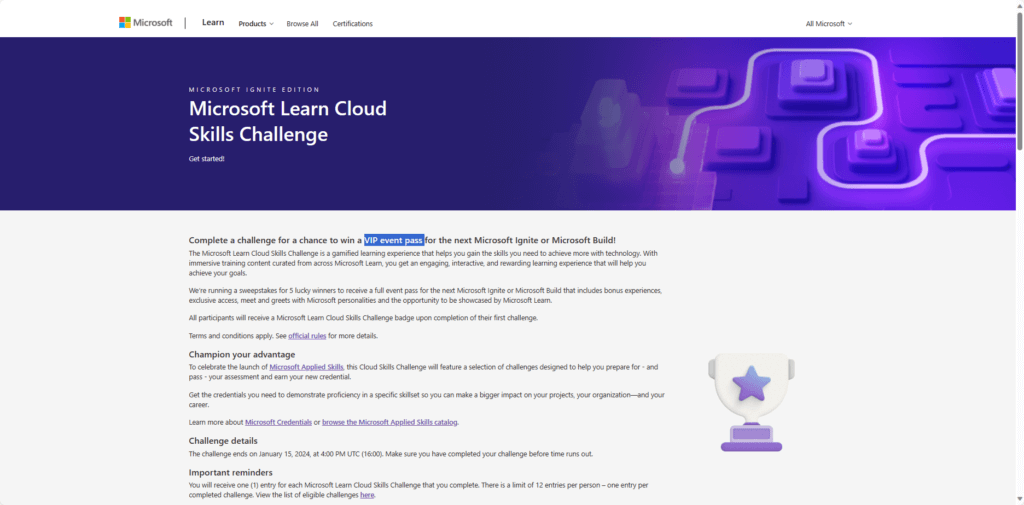Go to Certifications in the top navigation
Screen dimensions: 1024x505
click(353, 24)
